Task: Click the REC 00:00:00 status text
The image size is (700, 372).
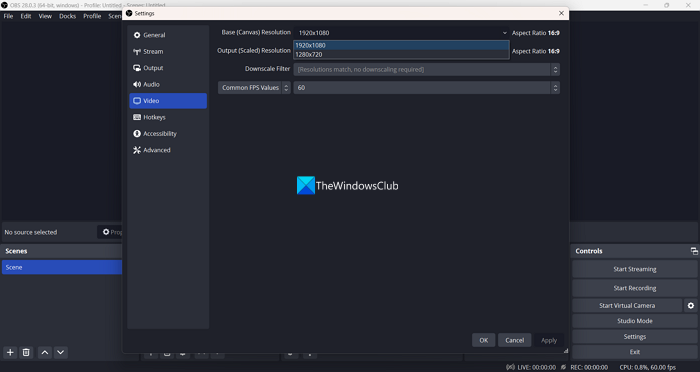Action: [x=589, y=367]
